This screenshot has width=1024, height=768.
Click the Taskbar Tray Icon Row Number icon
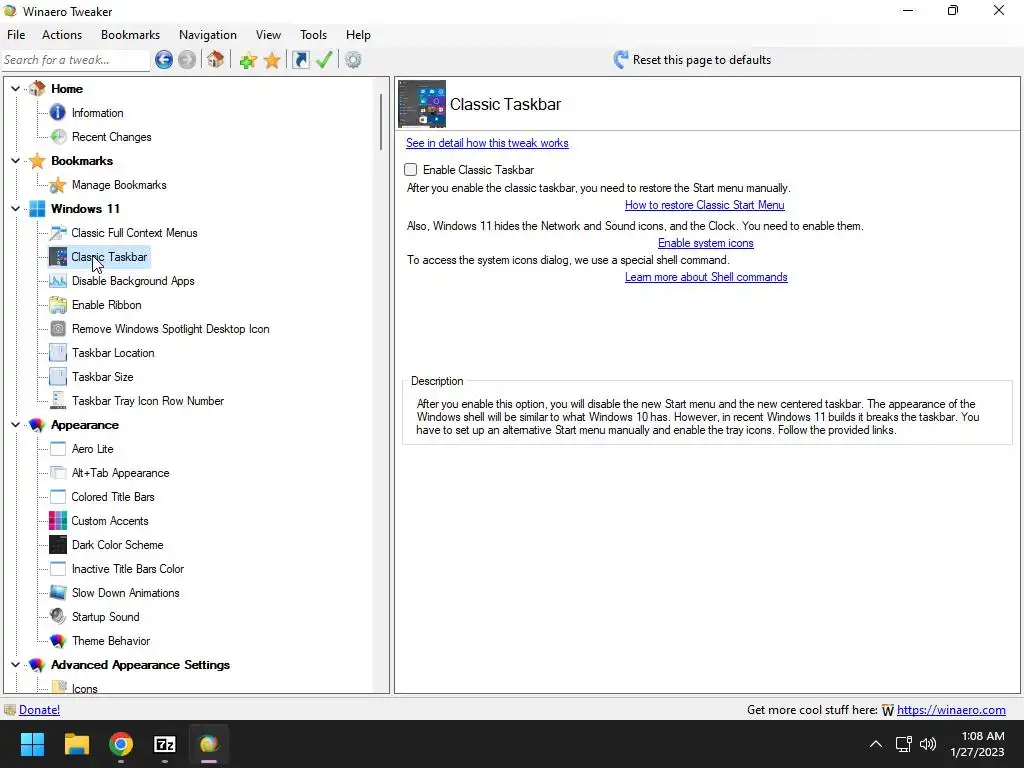click(x=57, y=401)
